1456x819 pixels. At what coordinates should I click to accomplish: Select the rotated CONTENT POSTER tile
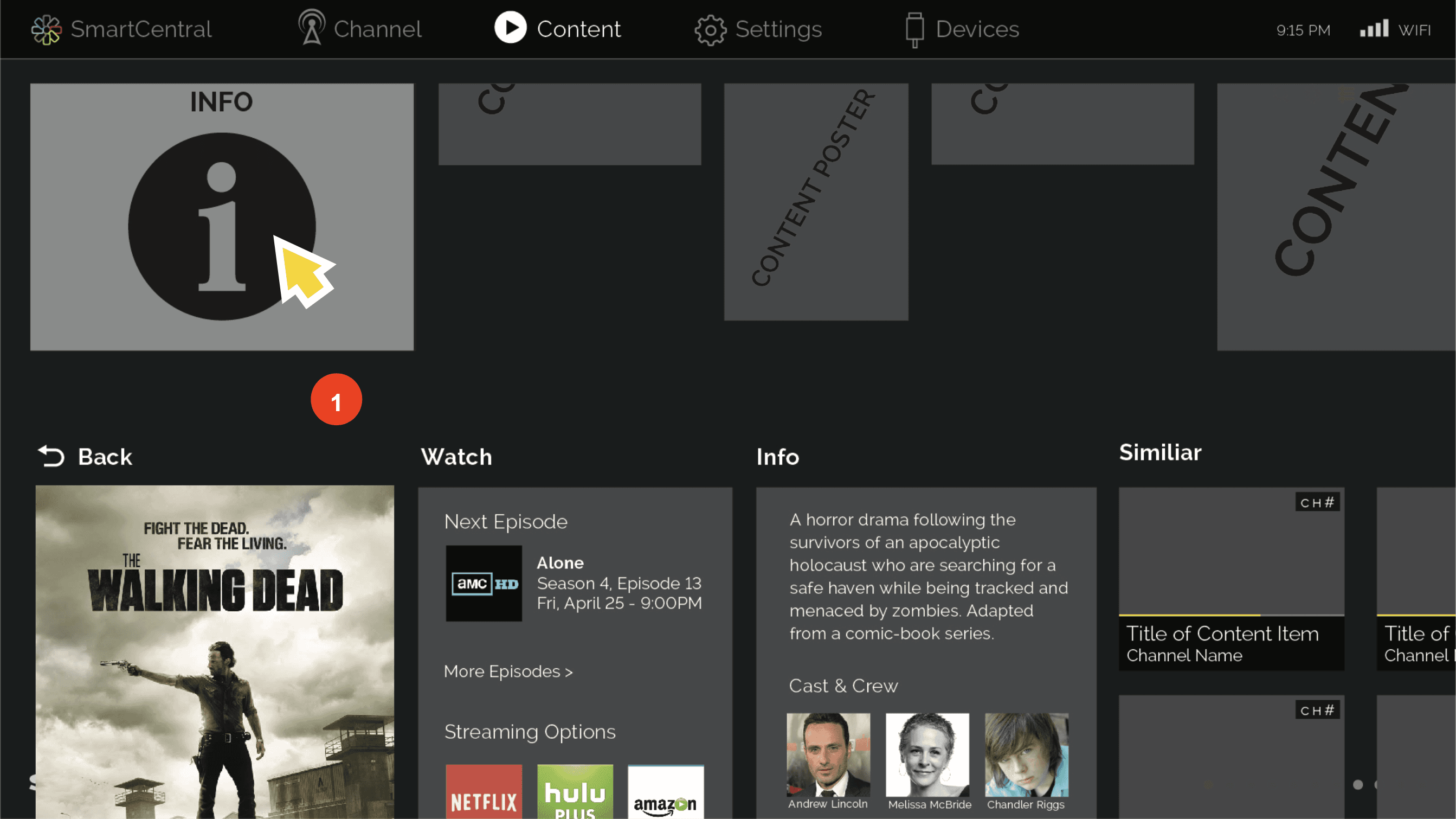pyautogui.click(x=816, y=202)
